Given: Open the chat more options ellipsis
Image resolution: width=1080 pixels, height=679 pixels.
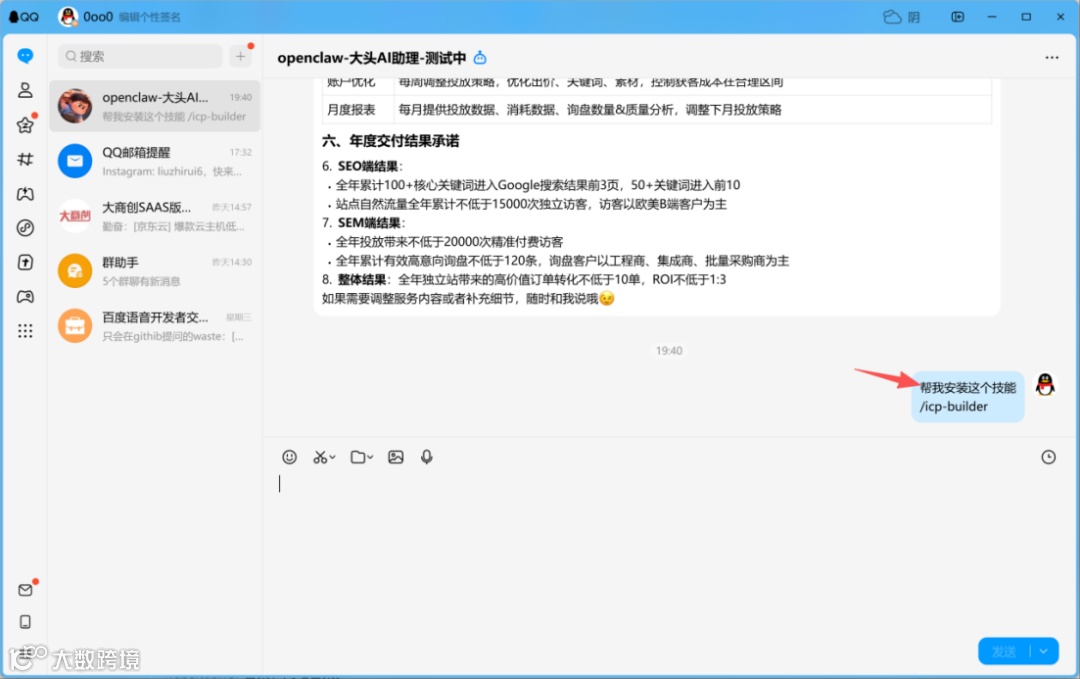Looking at the screenshot, I should [1052, 58].
